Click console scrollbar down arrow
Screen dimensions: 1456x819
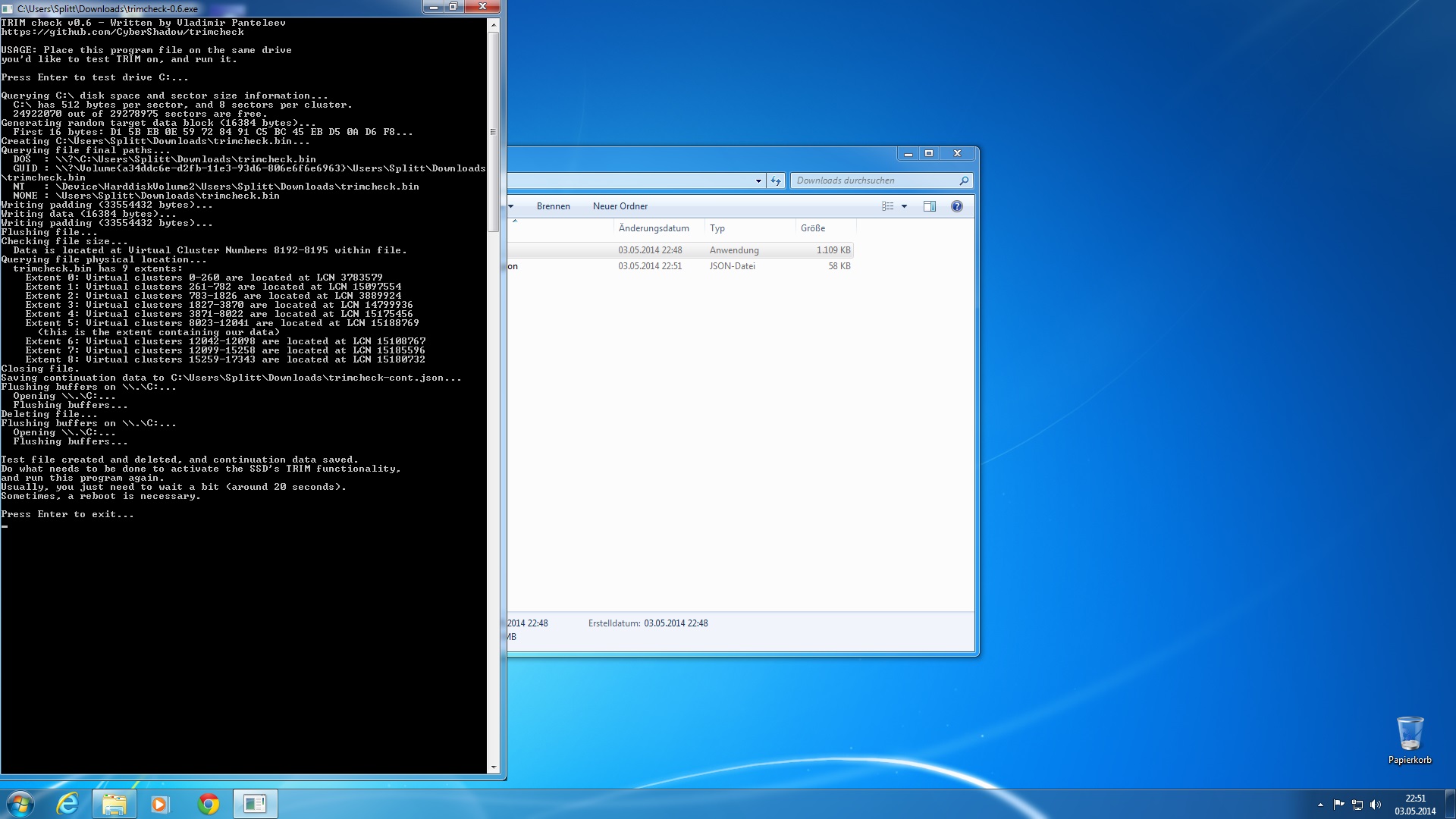[494, 767]
